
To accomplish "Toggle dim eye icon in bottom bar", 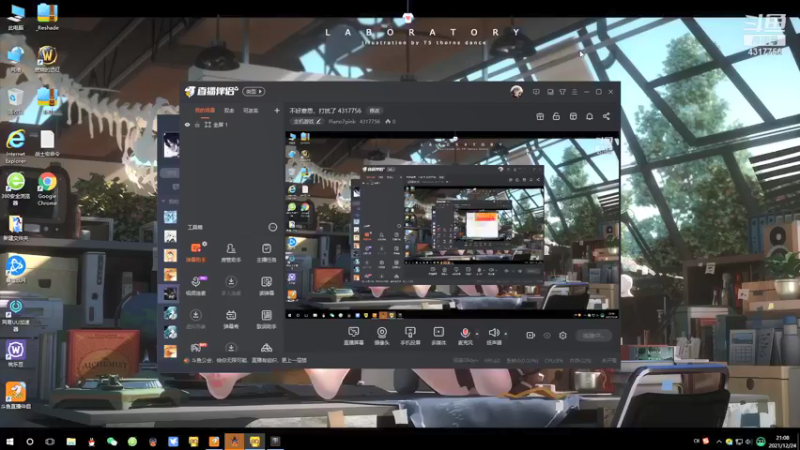I will tap(547, 335).
